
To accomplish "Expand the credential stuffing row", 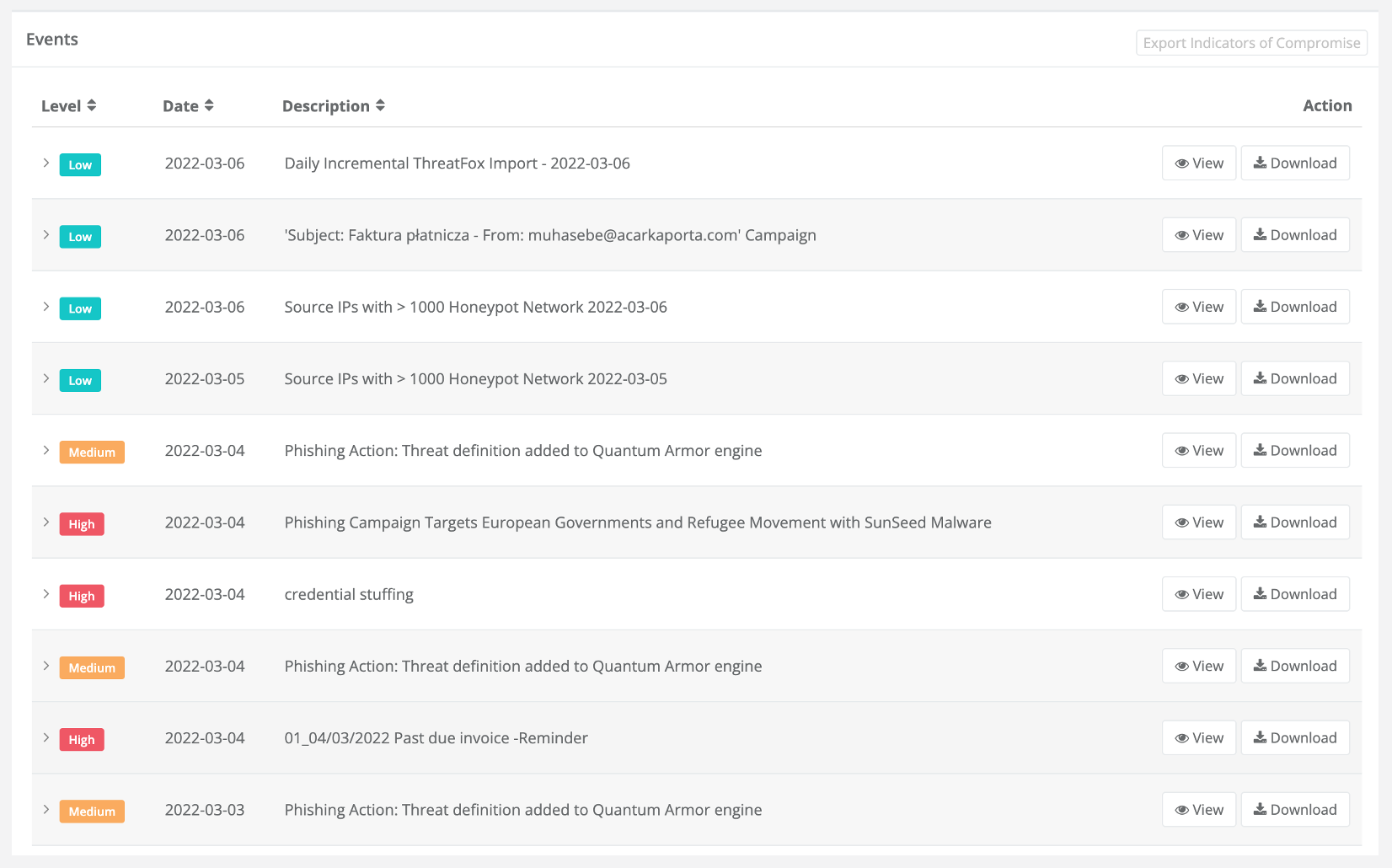I will tap(46, 593).
